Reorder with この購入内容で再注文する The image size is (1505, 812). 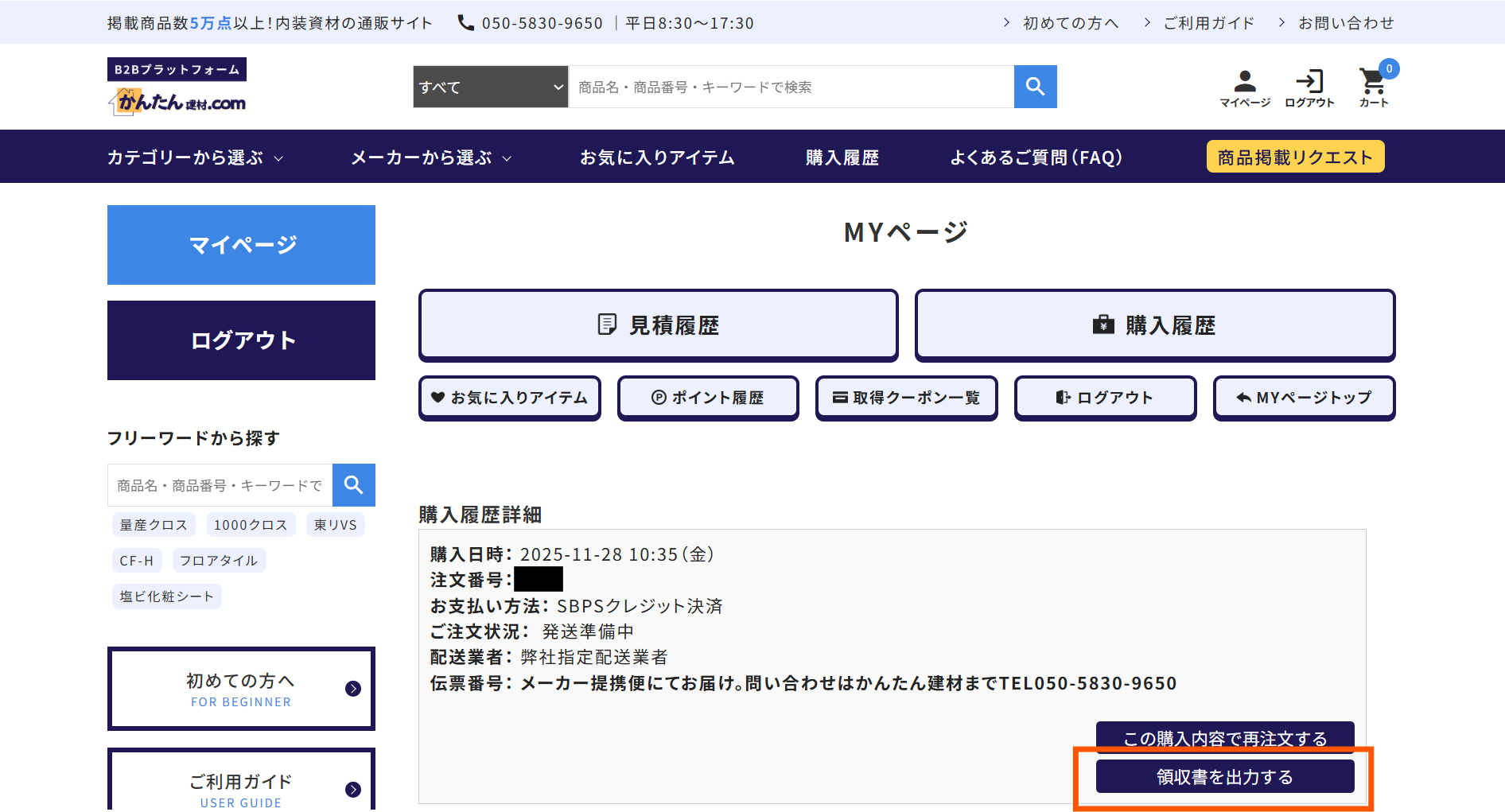pos(1224,737)
